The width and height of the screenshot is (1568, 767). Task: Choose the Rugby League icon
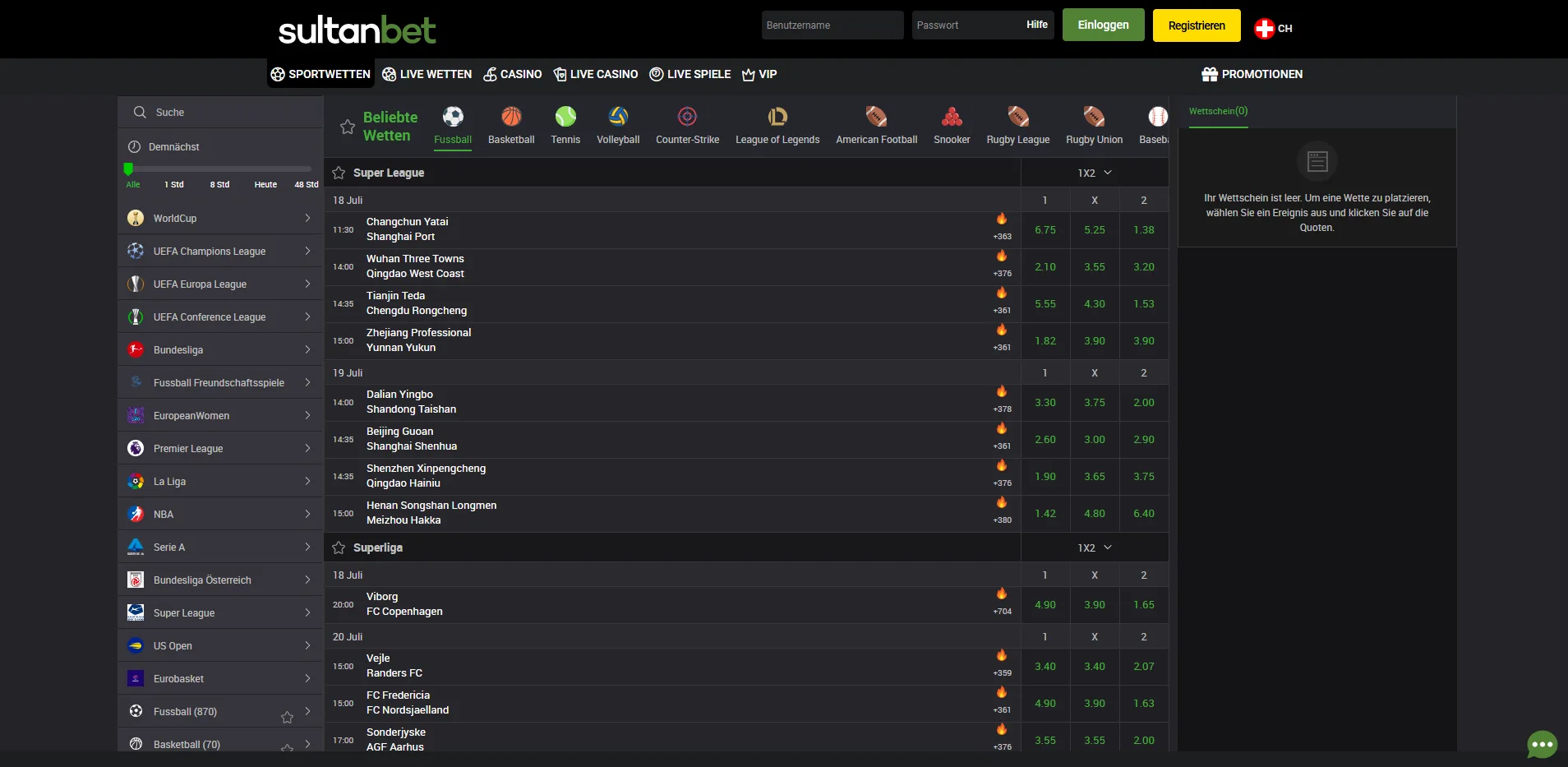1018,116
